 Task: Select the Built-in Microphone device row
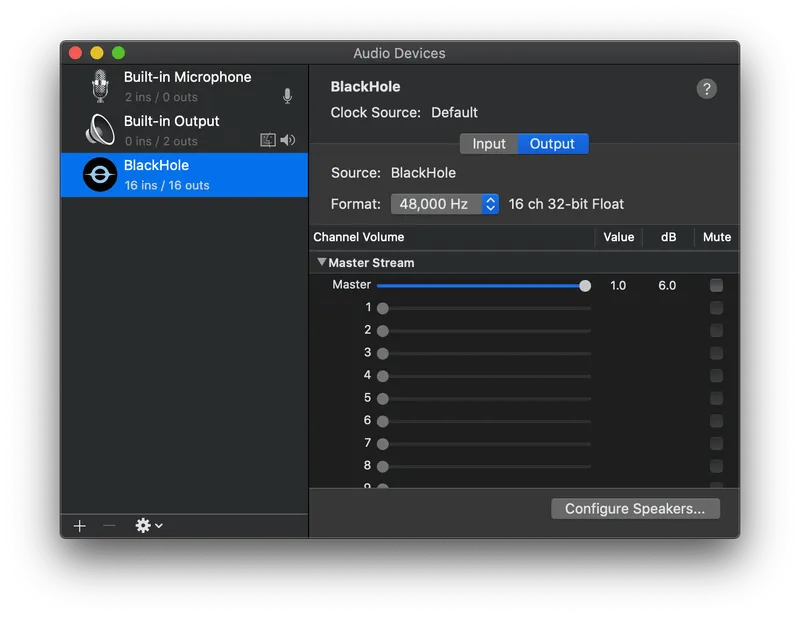(x=184, y=86)
